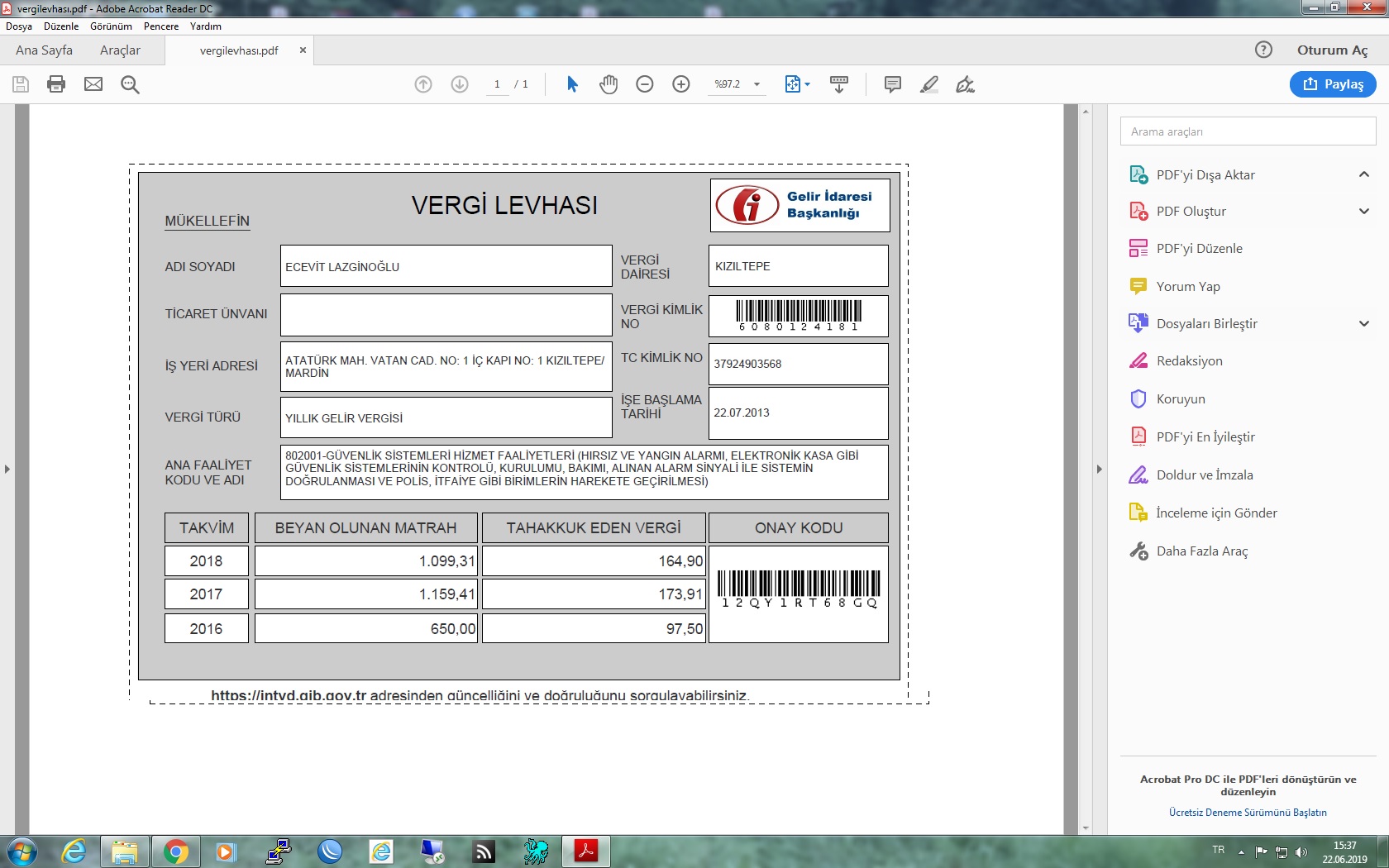This screenshot has width=1389, height=868.
Task: Open the Sign document tool
Action: (965, 84)
